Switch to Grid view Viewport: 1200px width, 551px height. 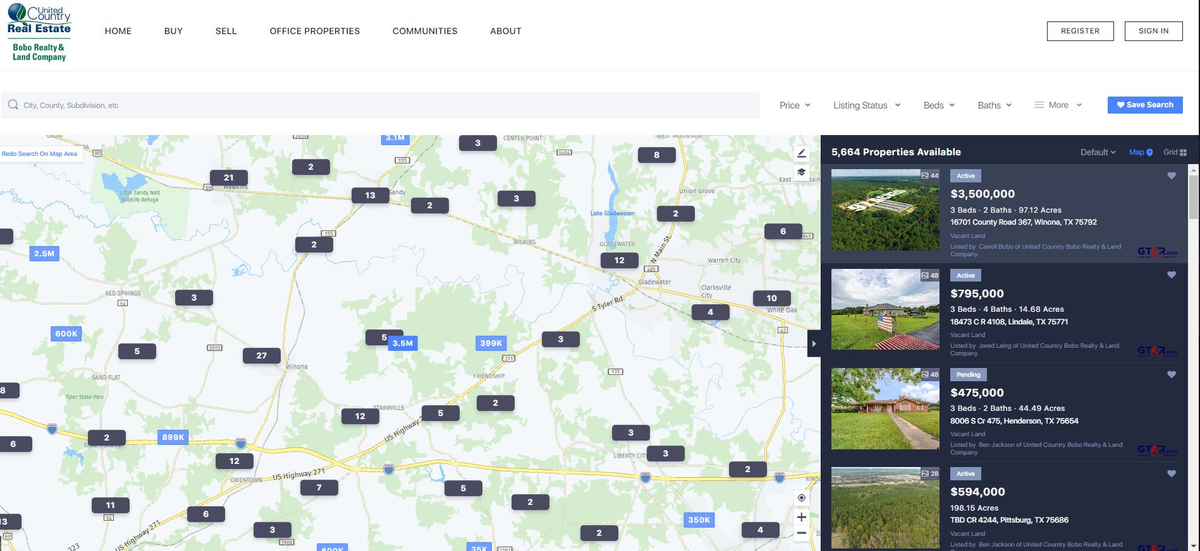(1174, 152)
